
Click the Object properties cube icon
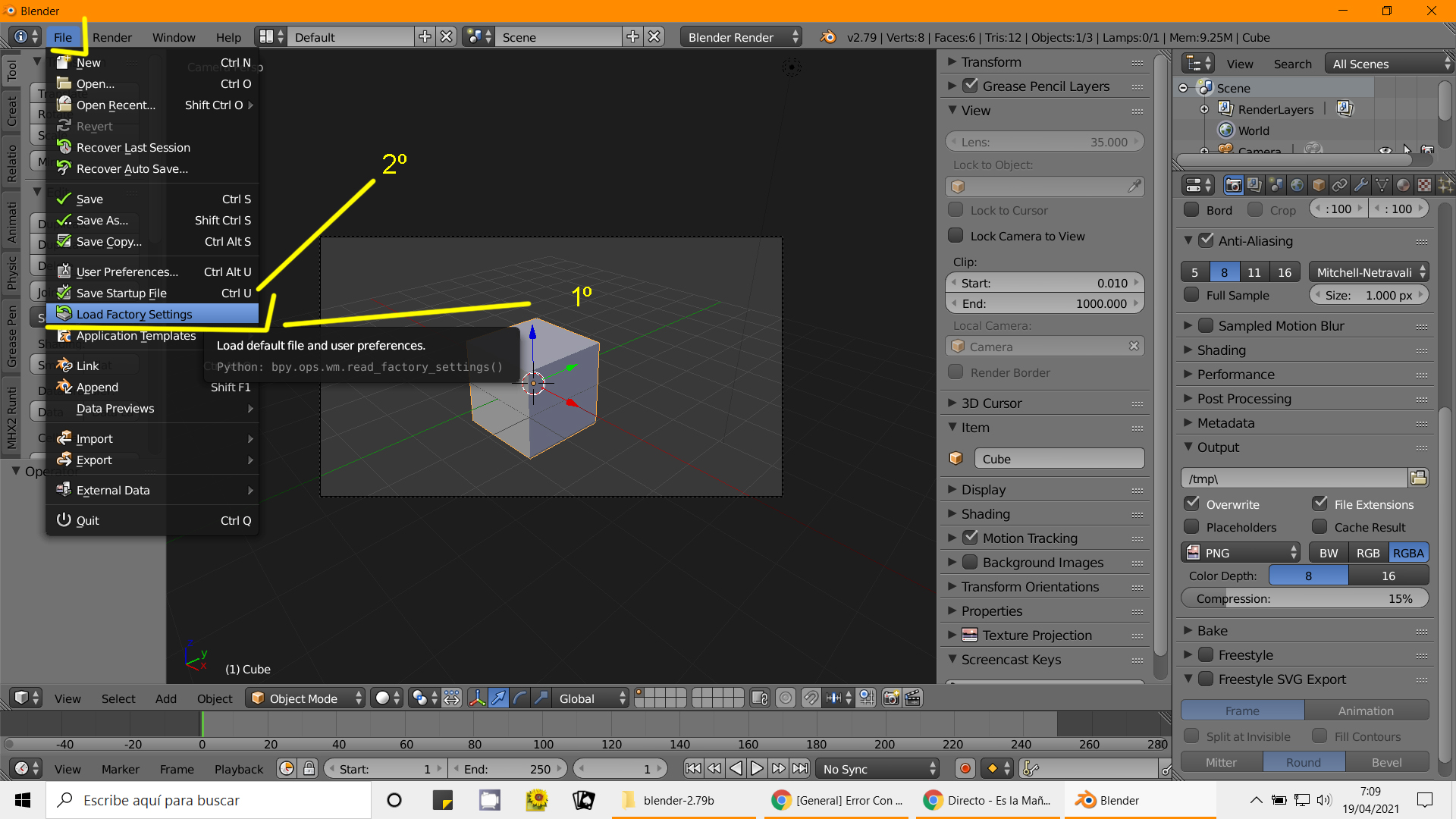(x=1319, y=185)
